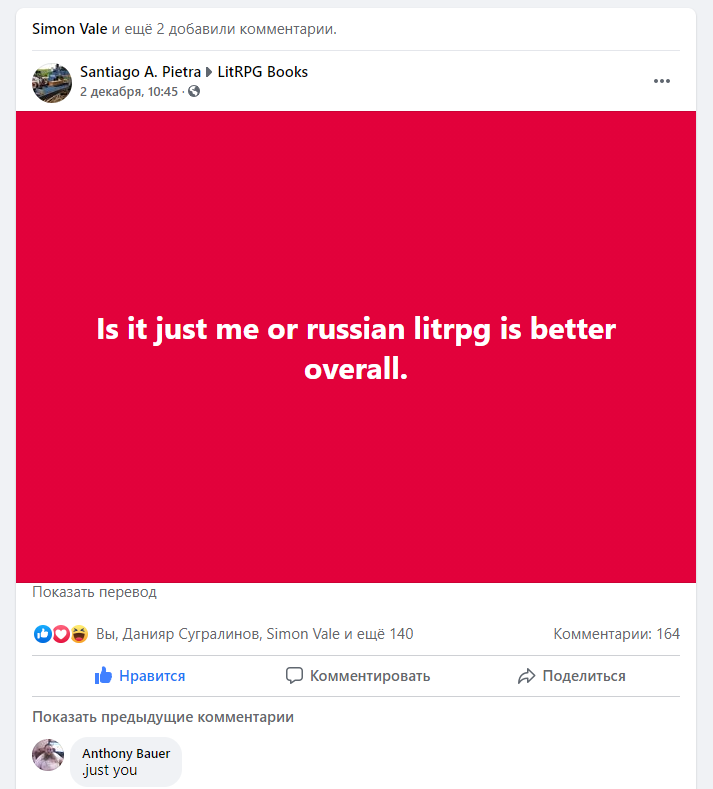This screenshot has width=713, height=789.
Task: Open the post options three-dots menu
Action: pyautogui.click(x=661, y=81)
